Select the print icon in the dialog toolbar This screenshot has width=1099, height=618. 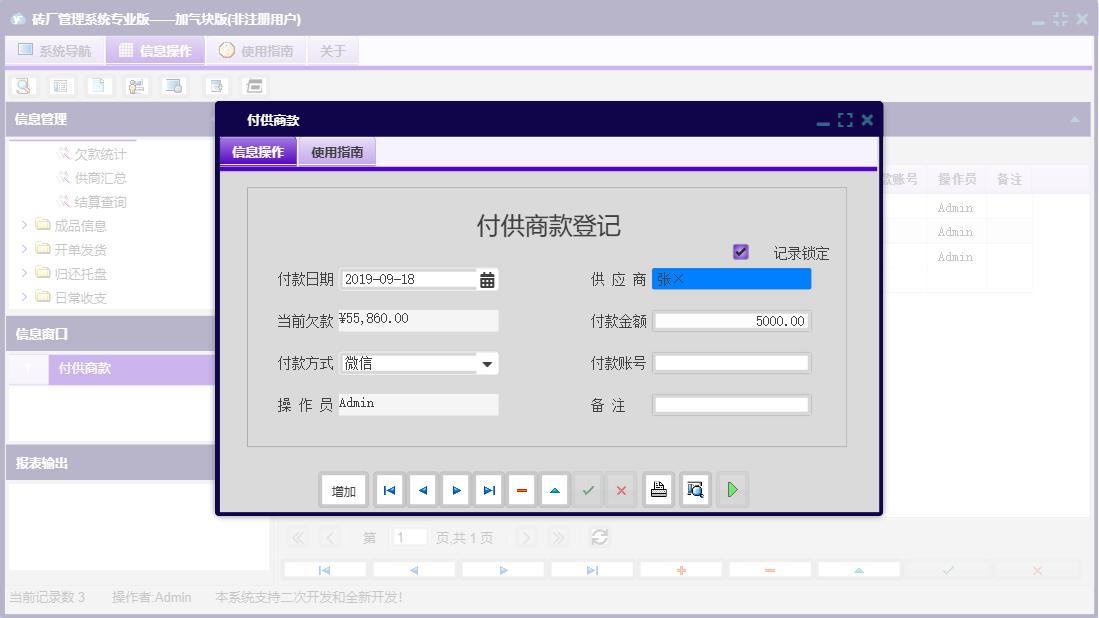click(658, 489)
